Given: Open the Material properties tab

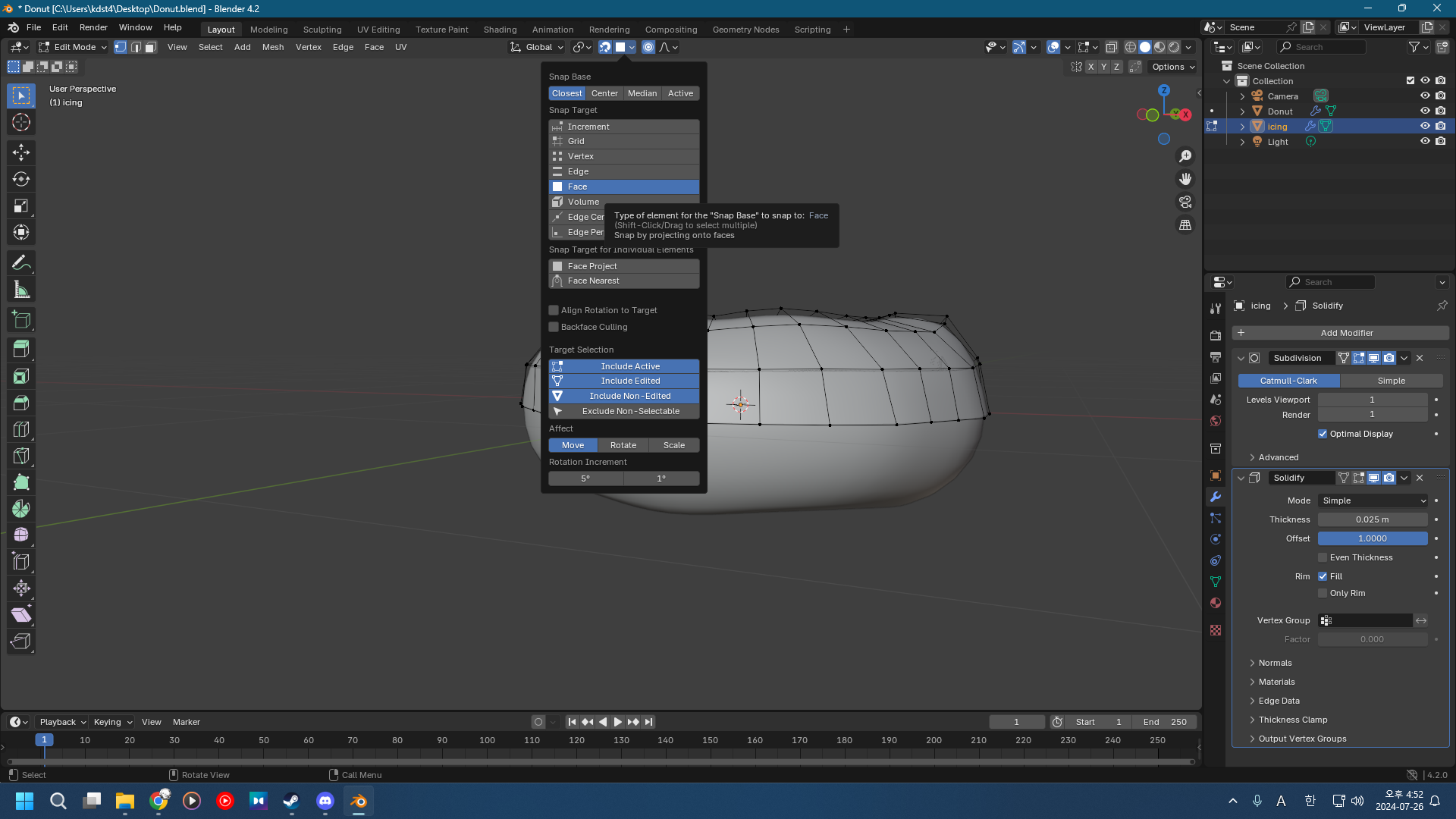Looking at the screenshot, I should point(1216,603).
